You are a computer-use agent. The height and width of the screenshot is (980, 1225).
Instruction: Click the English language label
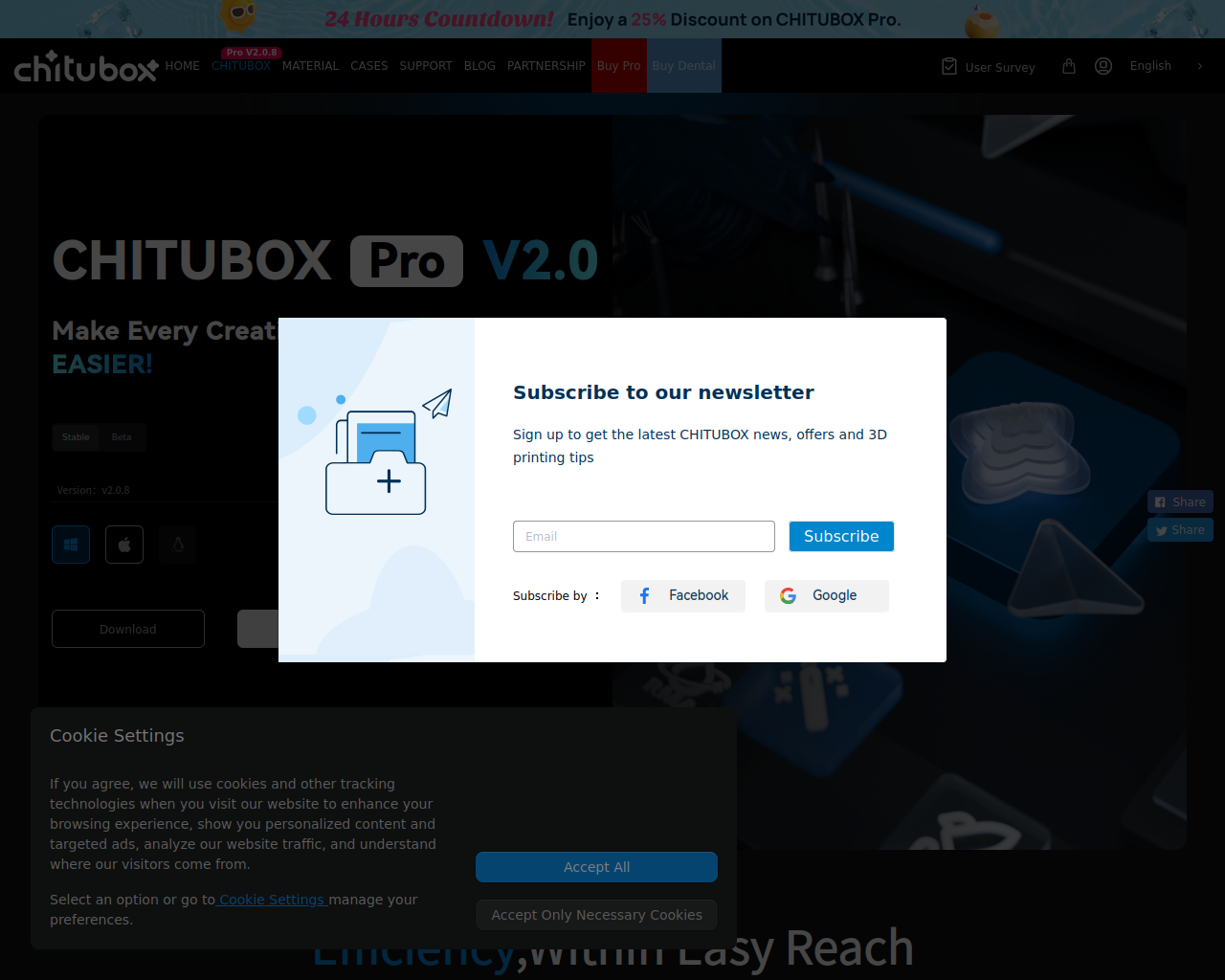coord(1150,66)
